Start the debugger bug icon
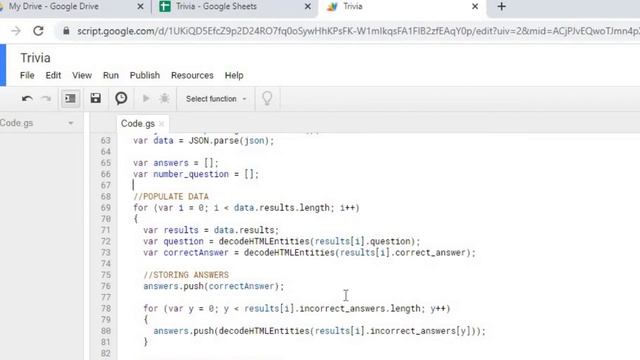Screen dimensions: 640x360 tap(164, 98)
